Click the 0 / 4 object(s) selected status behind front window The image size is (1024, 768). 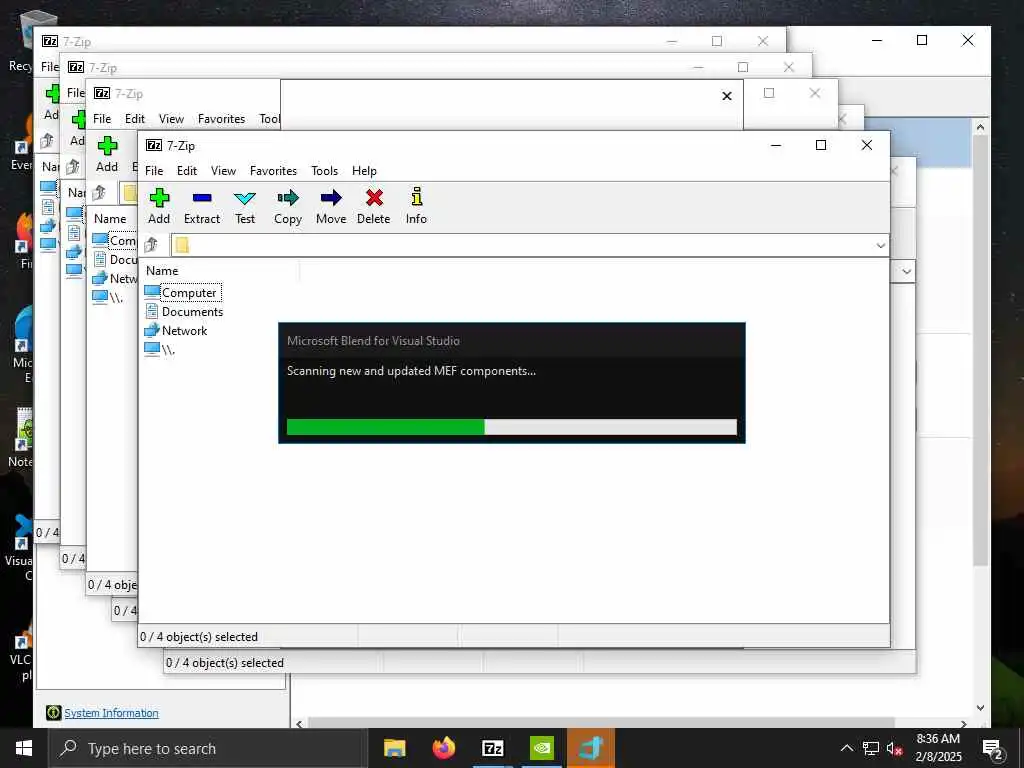[225, 663]
